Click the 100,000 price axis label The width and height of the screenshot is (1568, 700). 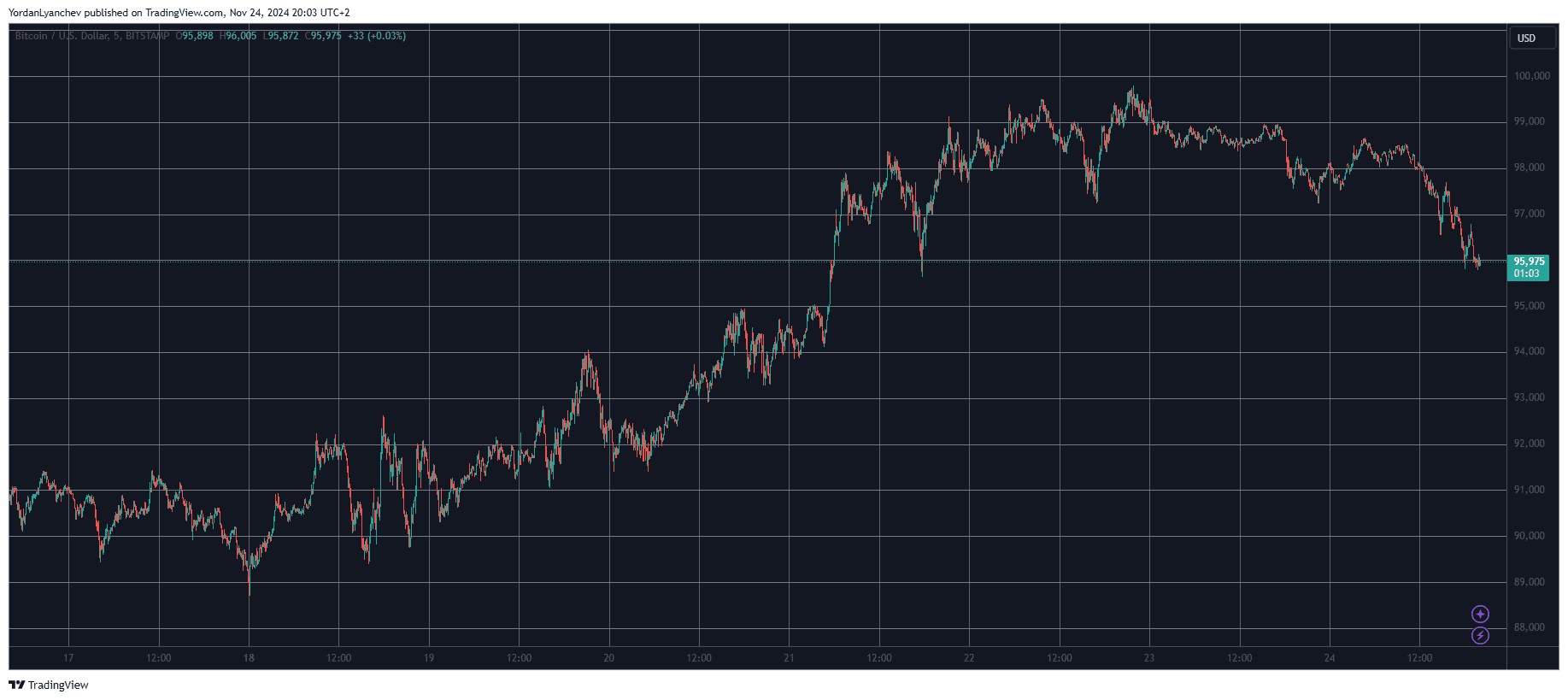pos(1532,76)
